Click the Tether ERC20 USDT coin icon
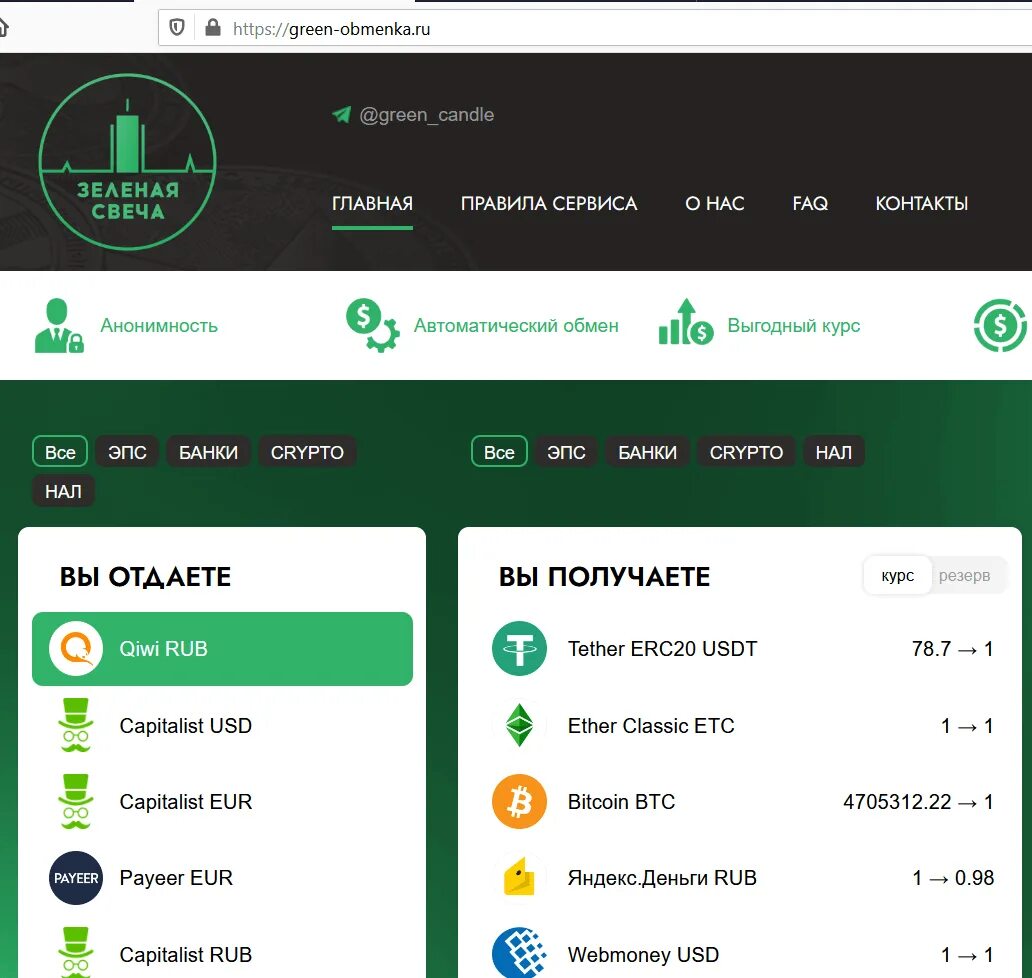 pyautogui.click(x=519, y=649)
